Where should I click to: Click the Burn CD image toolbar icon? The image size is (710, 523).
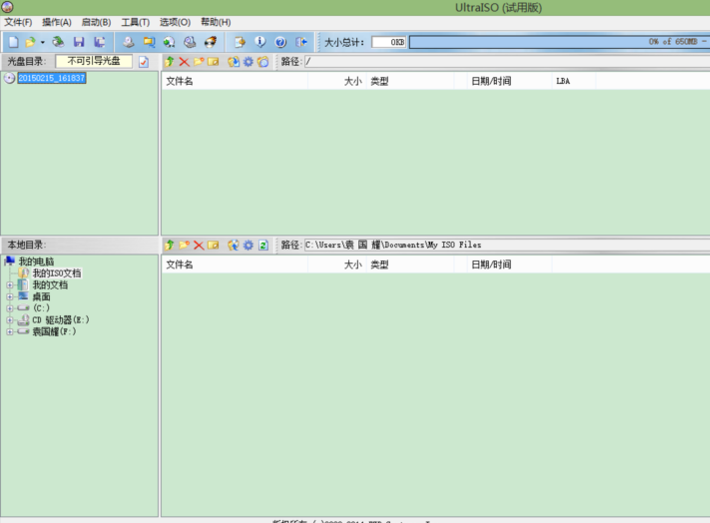pyautogui.click(x=210, y=42)
